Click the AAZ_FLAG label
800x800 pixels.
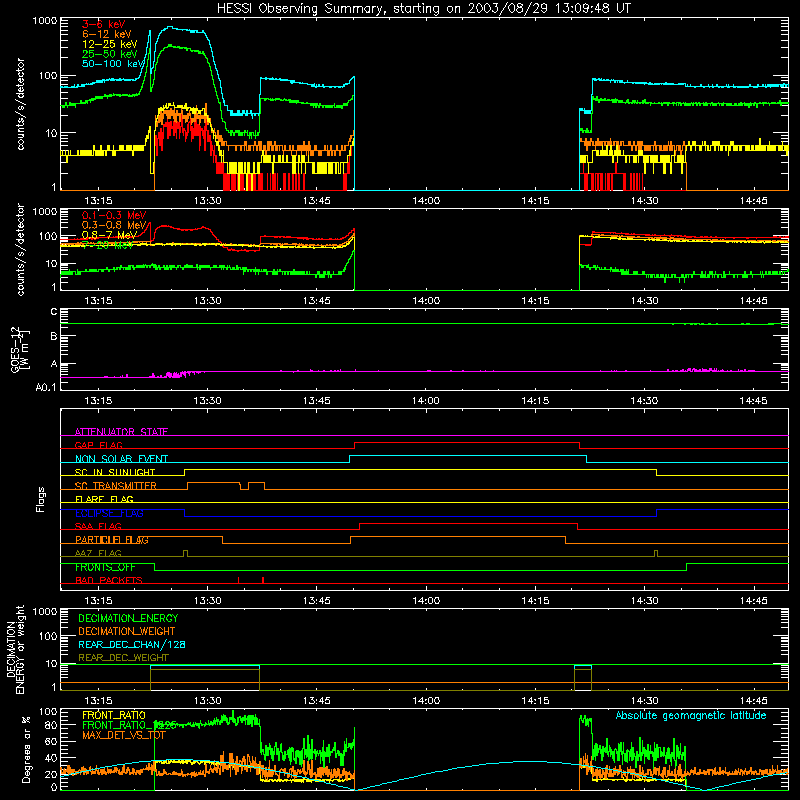(x=98, y=554)
